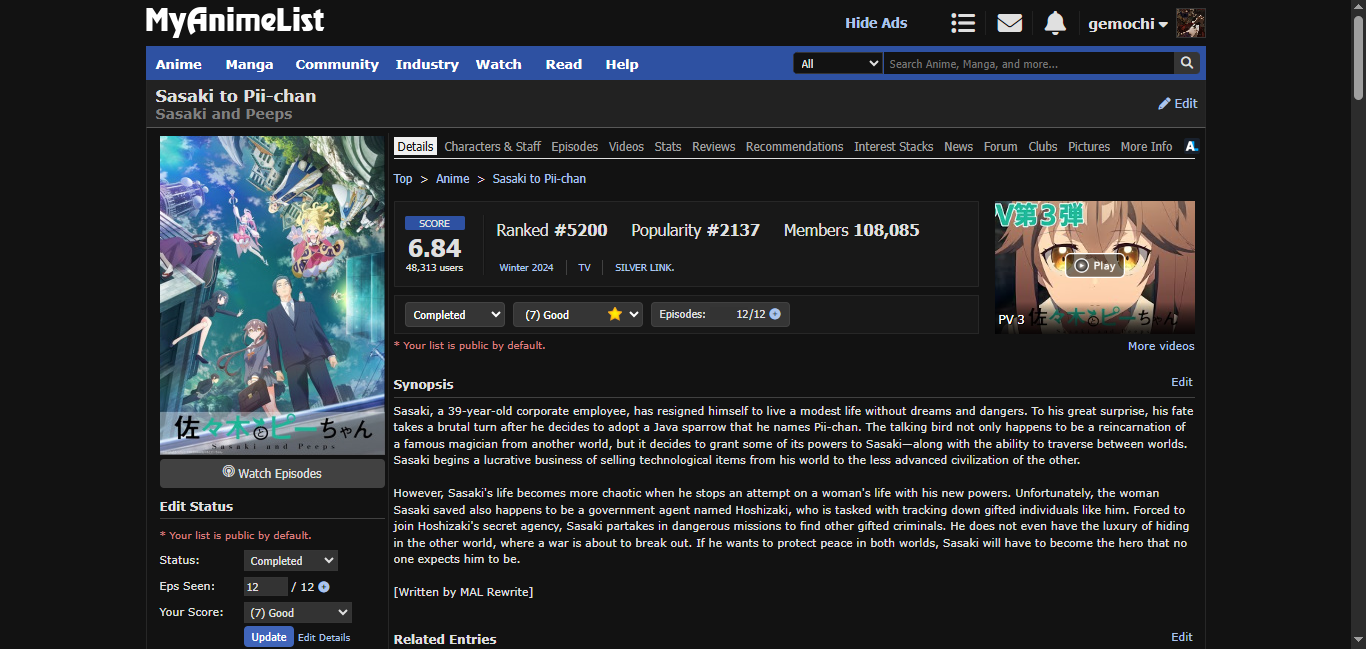
Task: Switch to the Pictures tab
Action: point(1089,146)
